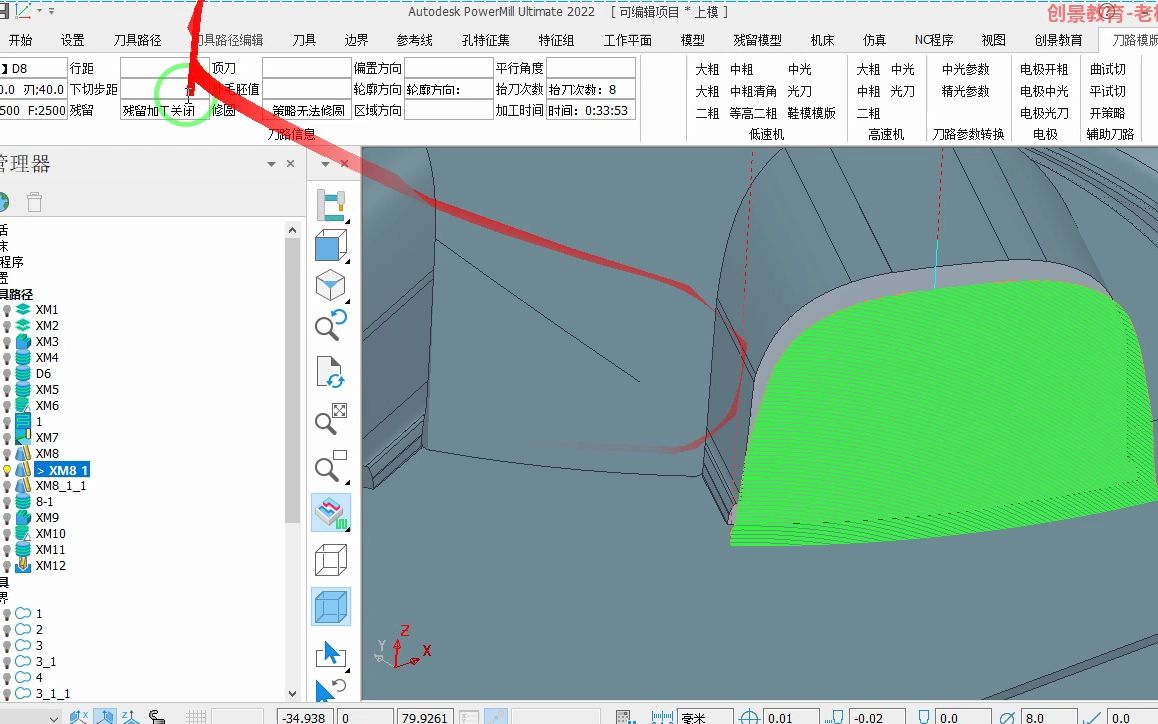Image resolution: width=1158 pixels, height=724 pixels.
Task: Click the XM3 toolpath strategy icon
Action: tap(23, 341)
